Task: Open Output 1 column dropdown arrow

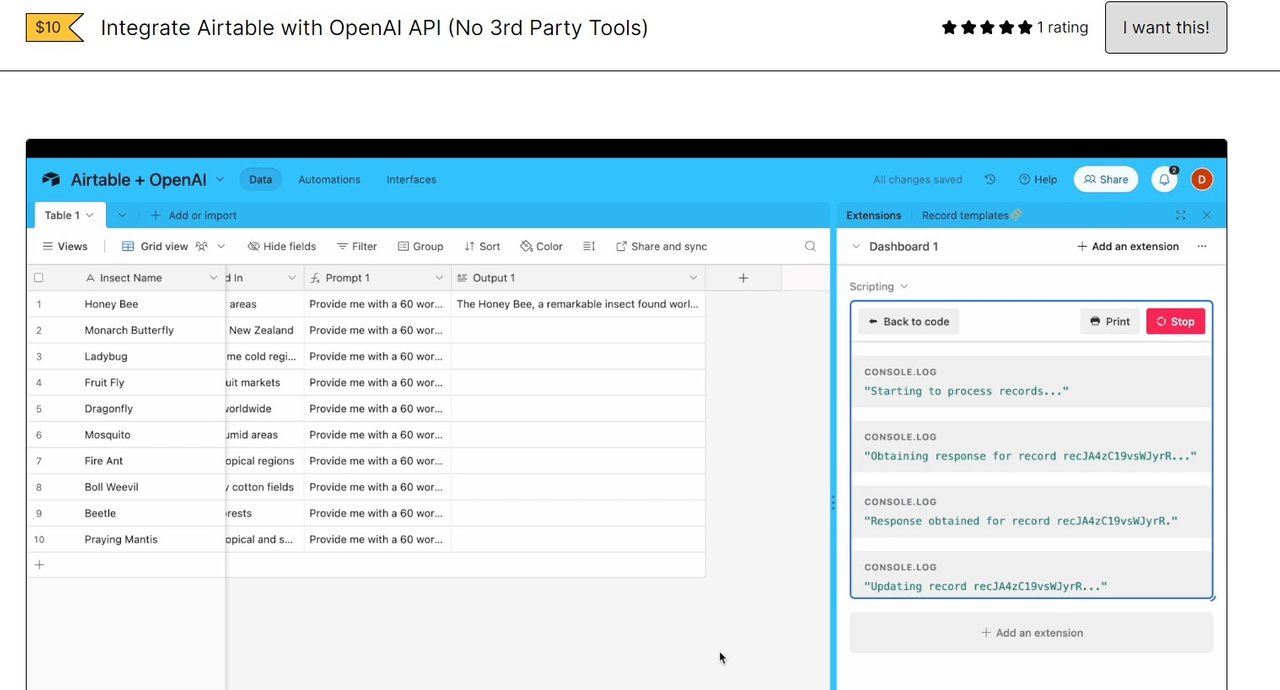Action: point(692,278)
